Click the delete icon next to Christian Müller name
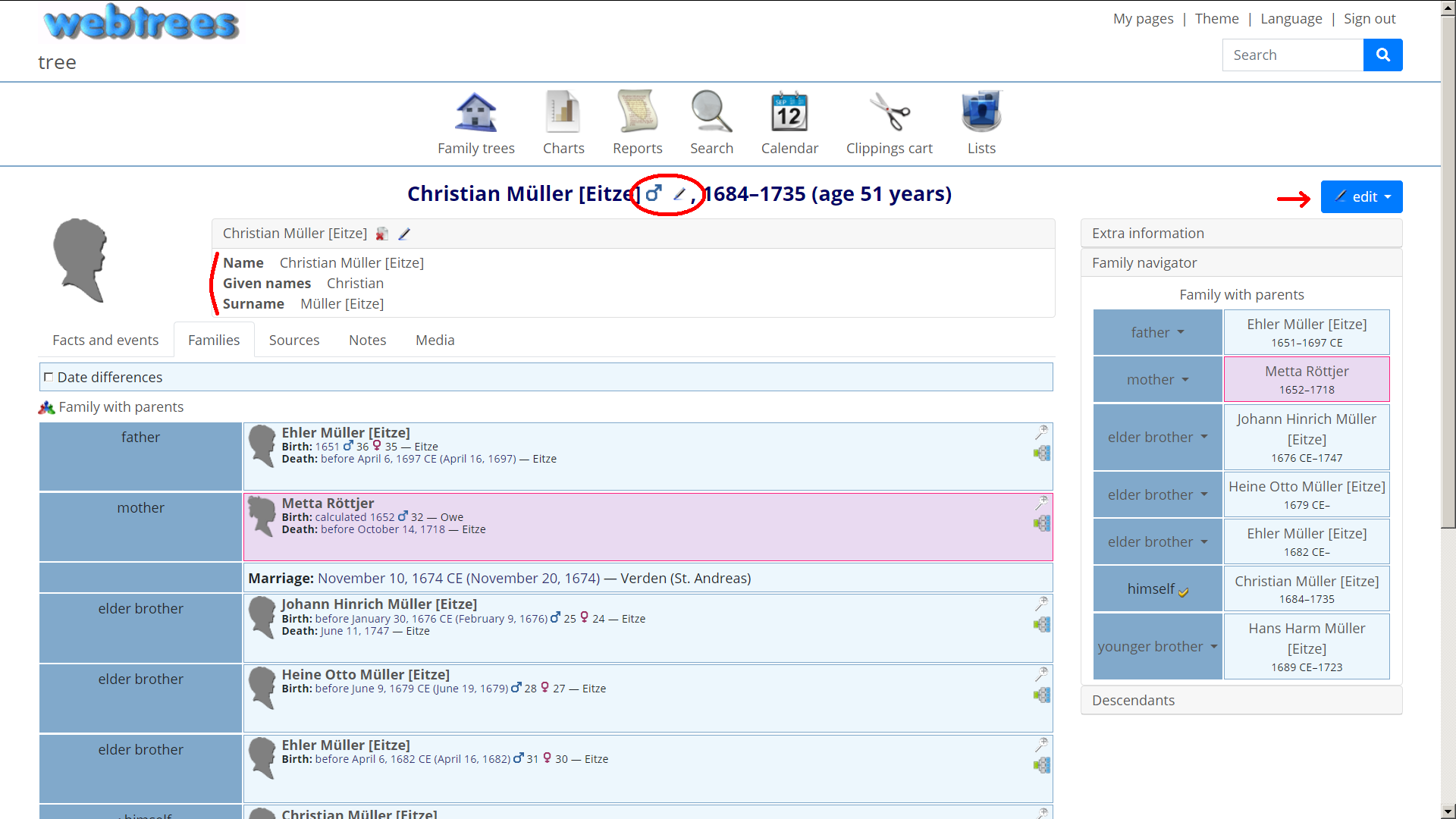Screen dimensions: 1456x819 (382, 234)
